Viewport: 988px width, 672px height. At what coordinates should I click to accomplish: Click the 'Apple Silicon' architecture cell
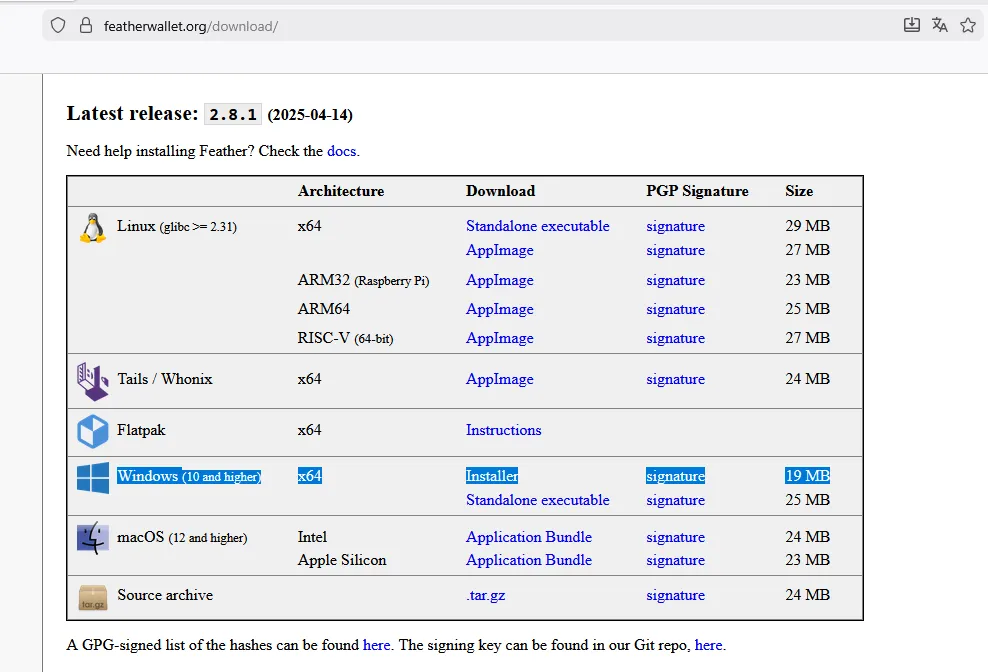[x=342, y=560]
